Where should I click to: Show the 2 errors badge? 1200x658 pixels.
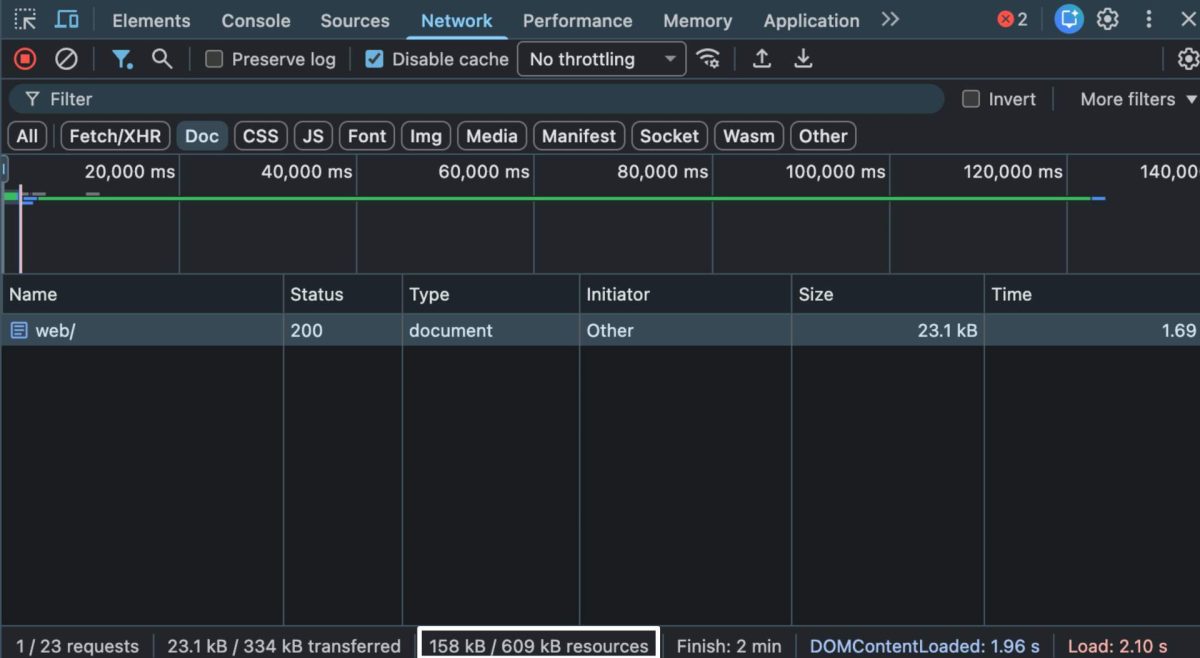pos(1012,19)
